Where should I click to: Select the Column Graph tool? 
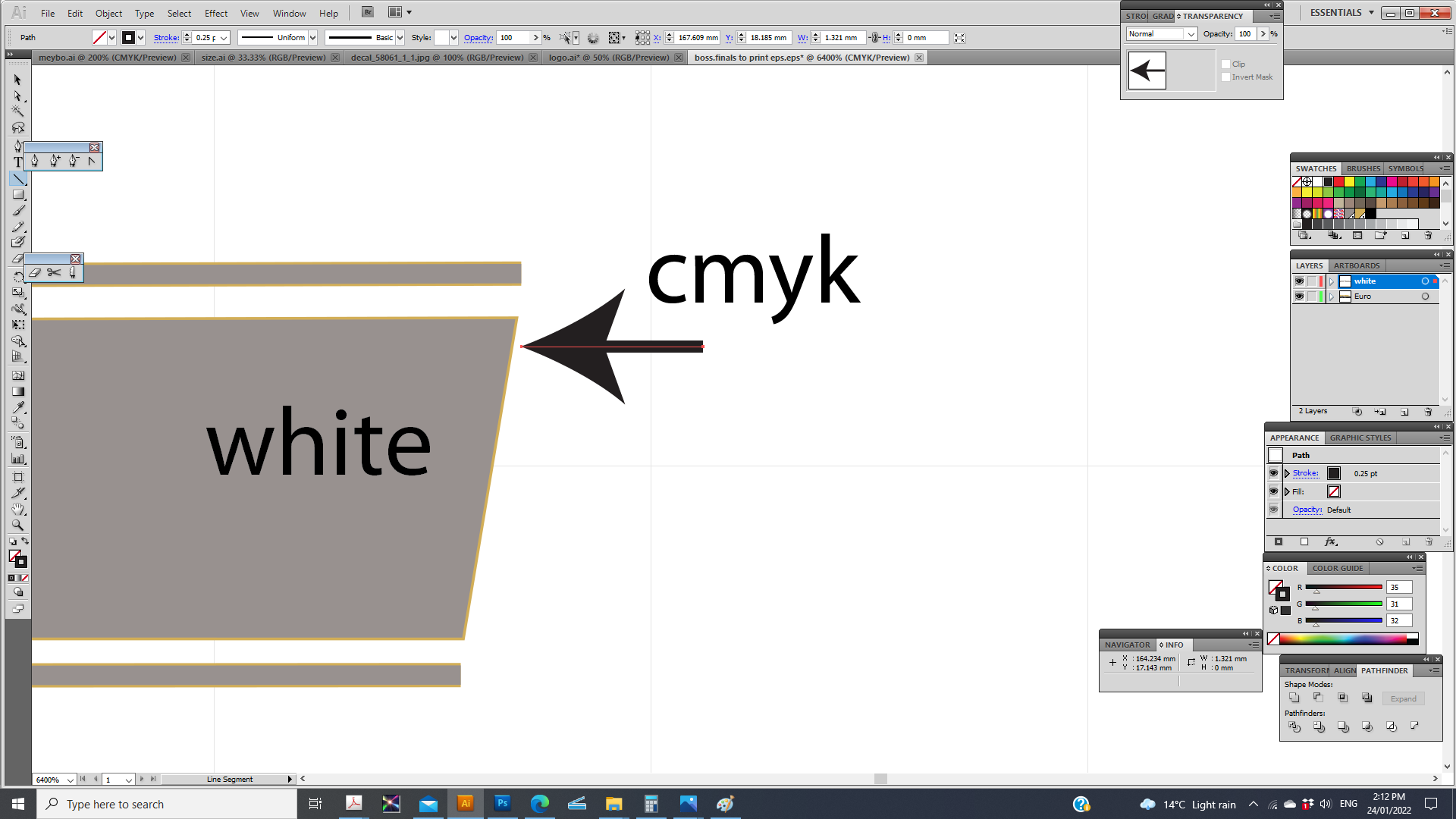[18, 459]
